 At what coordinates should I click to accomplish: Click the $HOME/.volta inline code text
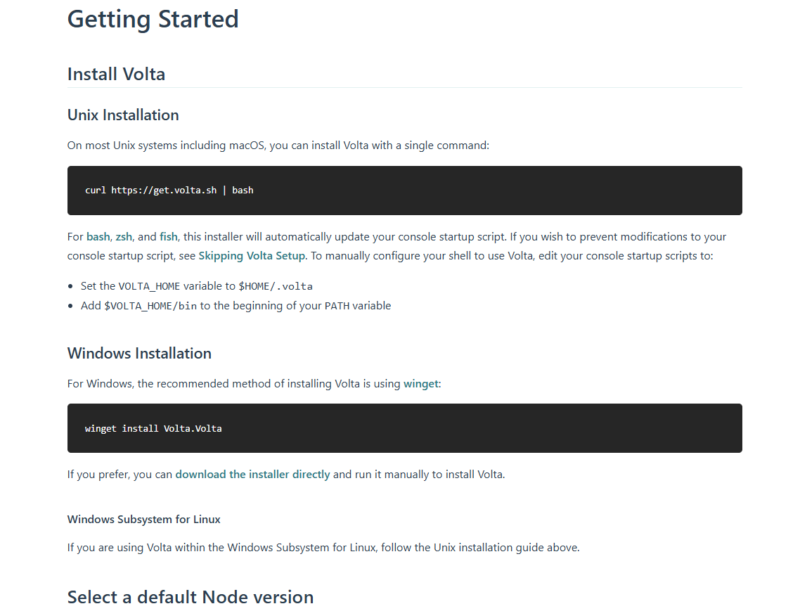coord(276,286)
